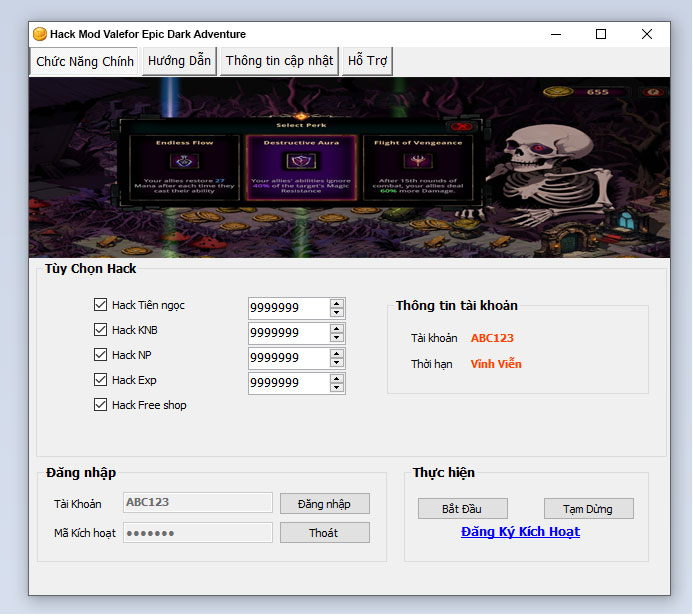Uncheck the Hack Tiên ngọc checkbox
Image resolution: width=693 pixels, height=616 pixels.
coord(100,304)
